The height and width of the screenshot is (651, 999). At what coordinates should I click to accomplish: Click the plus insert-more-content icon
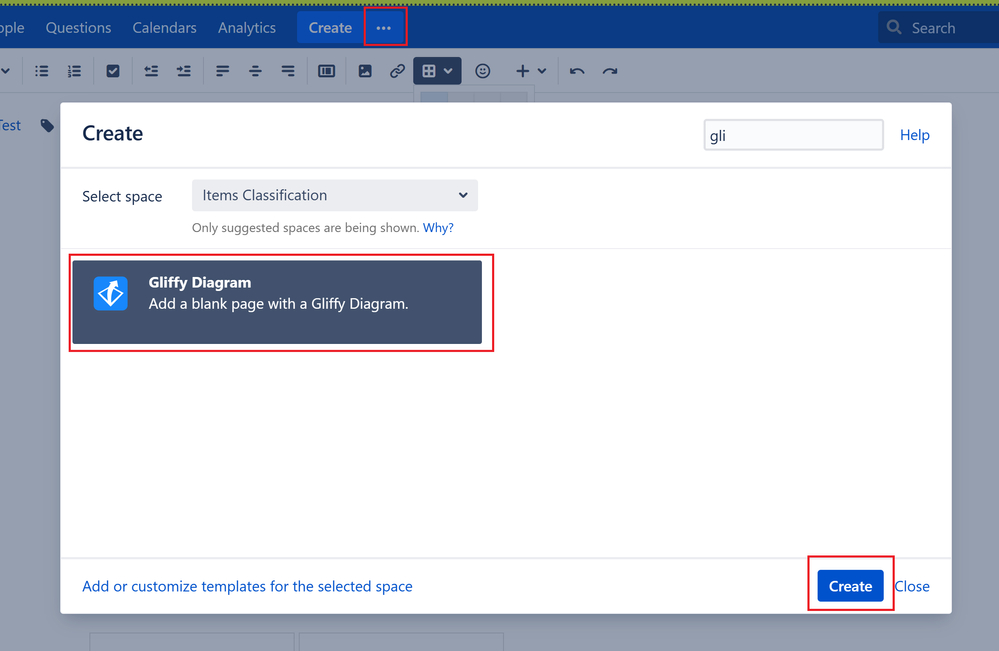[x=522, y=71]
